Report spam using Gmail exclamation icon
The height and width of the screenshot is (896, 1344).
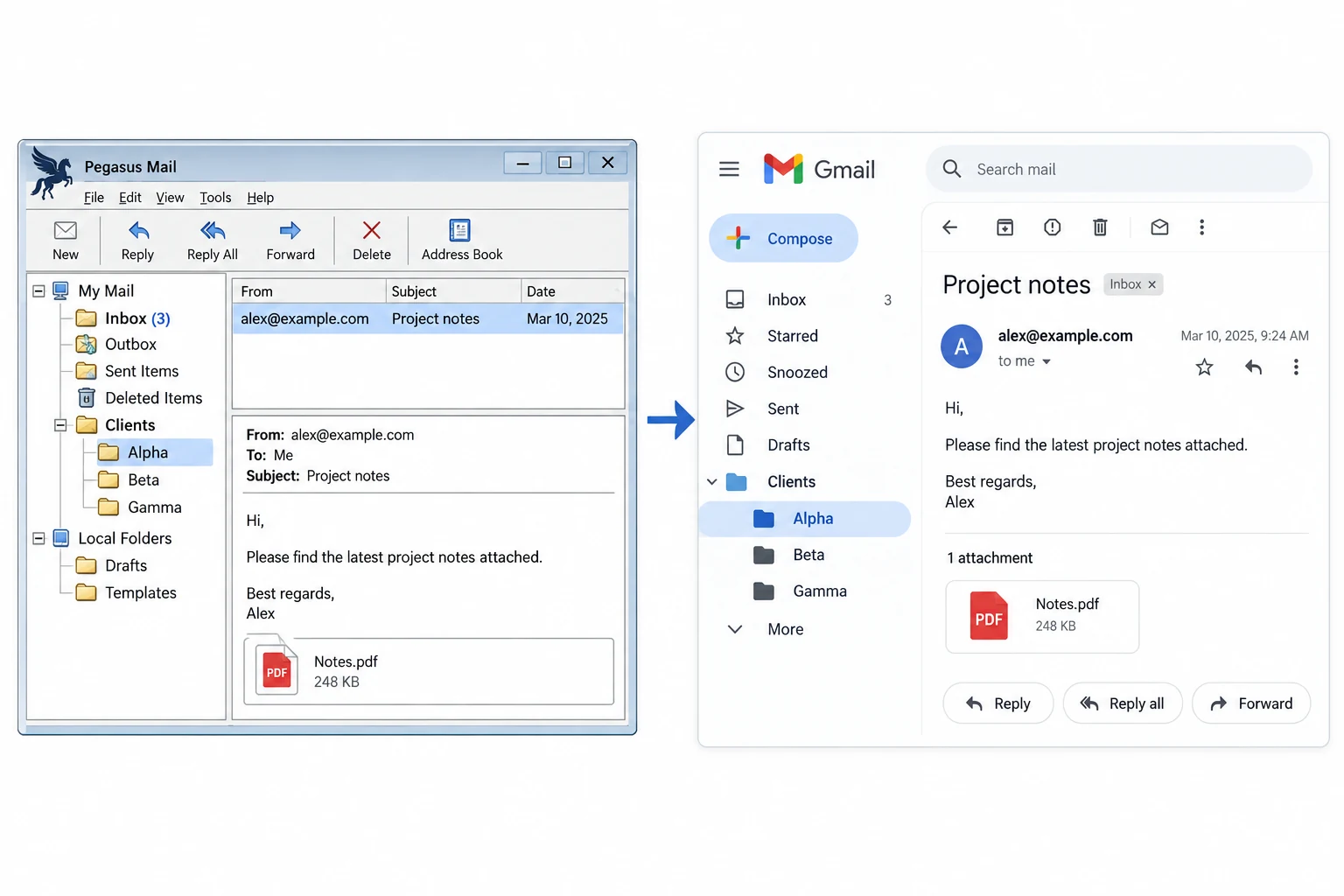pos(1053,227)
